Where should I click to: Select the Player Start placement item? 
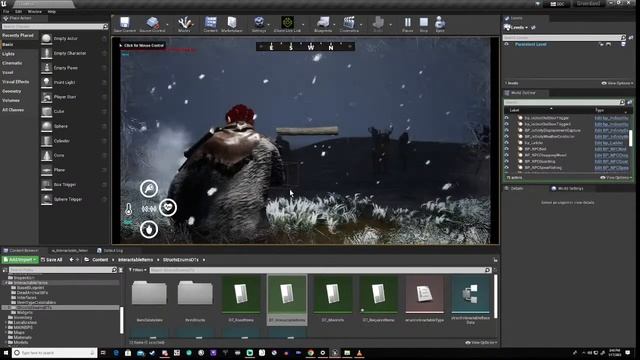click(74, 97)
